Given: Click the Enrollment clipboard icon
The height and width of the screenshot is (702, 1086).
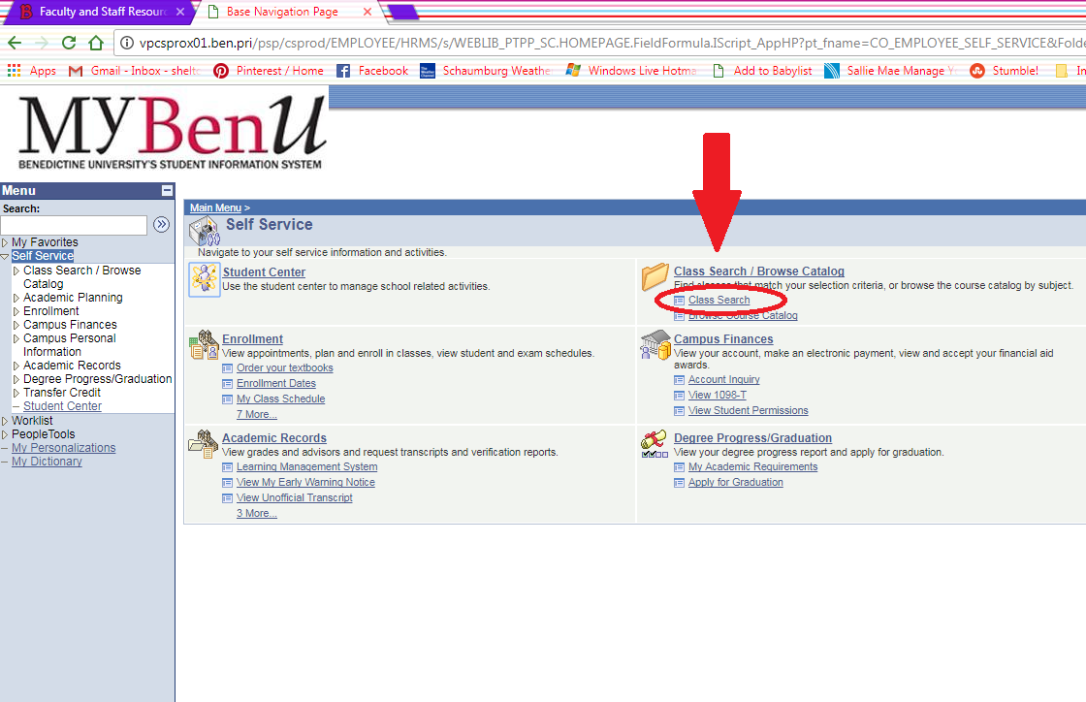Looking at the screenshot, I should (204, 345).
